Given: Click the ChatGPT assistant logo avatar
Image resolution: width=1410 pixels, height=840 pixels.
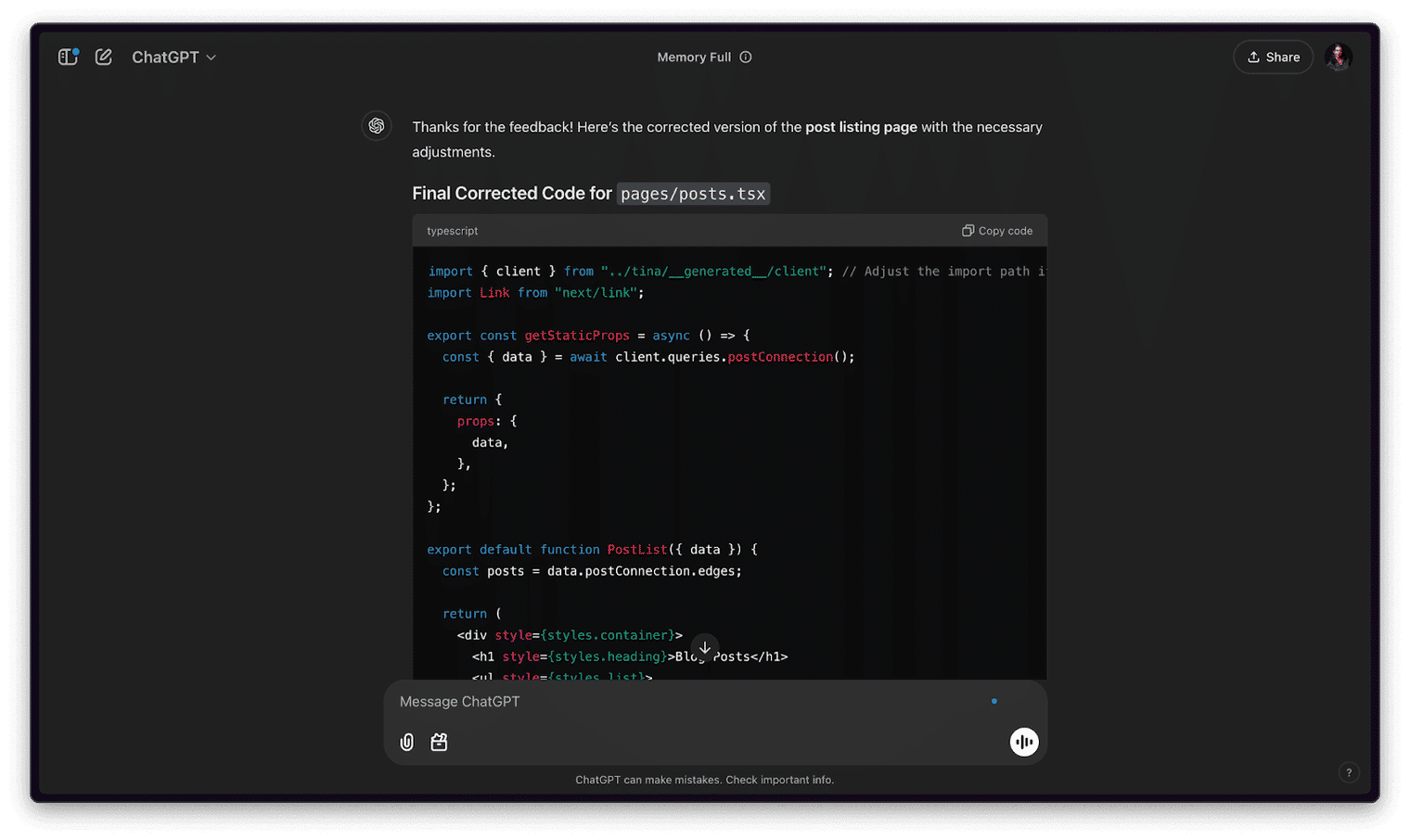Looking at the screenshot, I should pyautogui.click(x=377, y=126).
